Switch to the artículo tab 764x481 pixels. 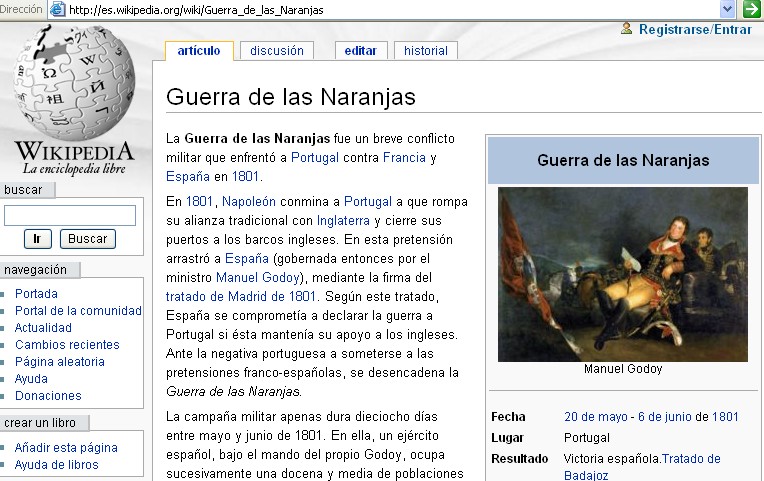click(199, 51)
